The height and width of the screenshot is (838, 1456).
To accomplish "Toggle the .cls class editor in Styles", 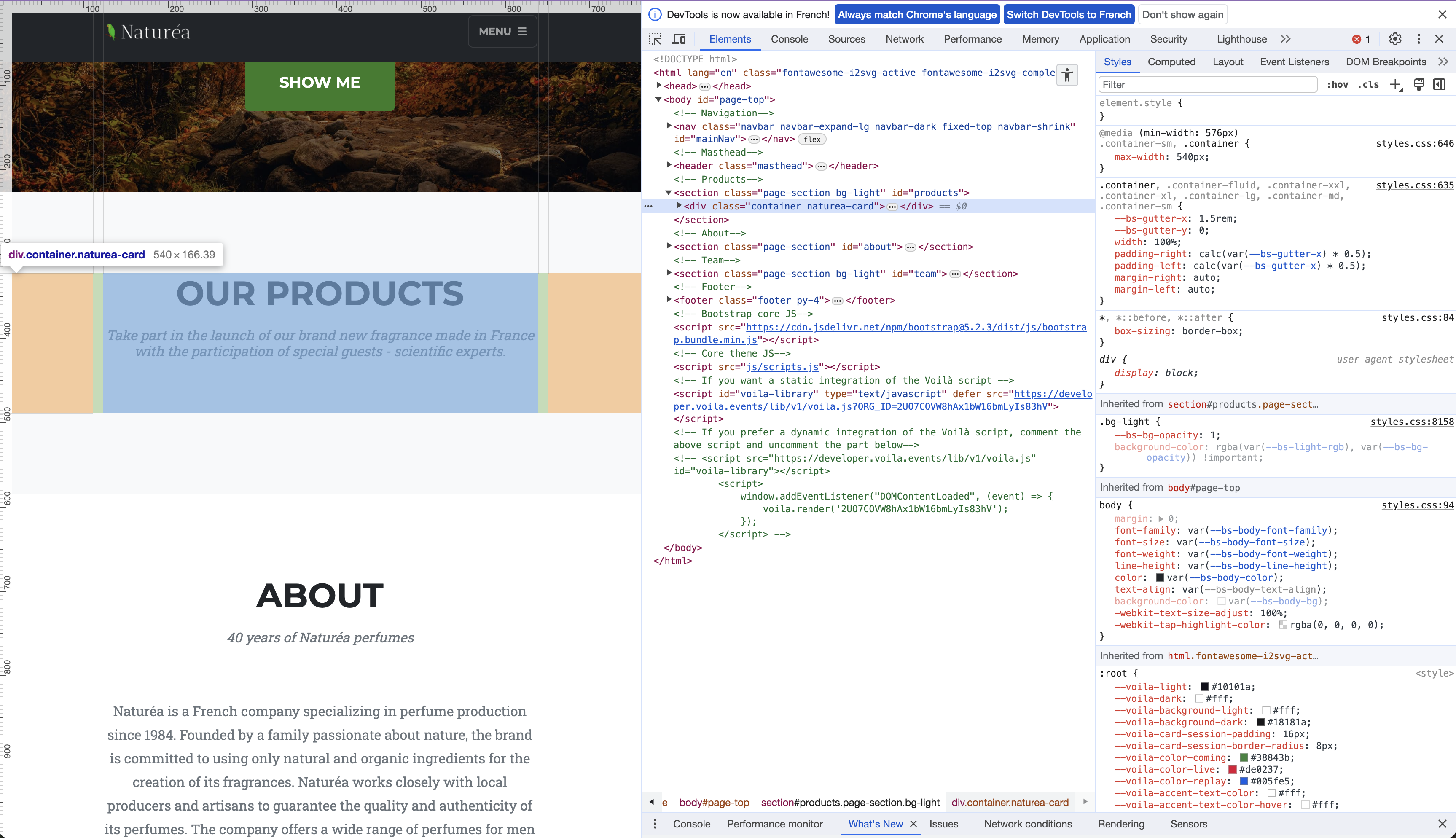I will click(x=1365, y=84).
